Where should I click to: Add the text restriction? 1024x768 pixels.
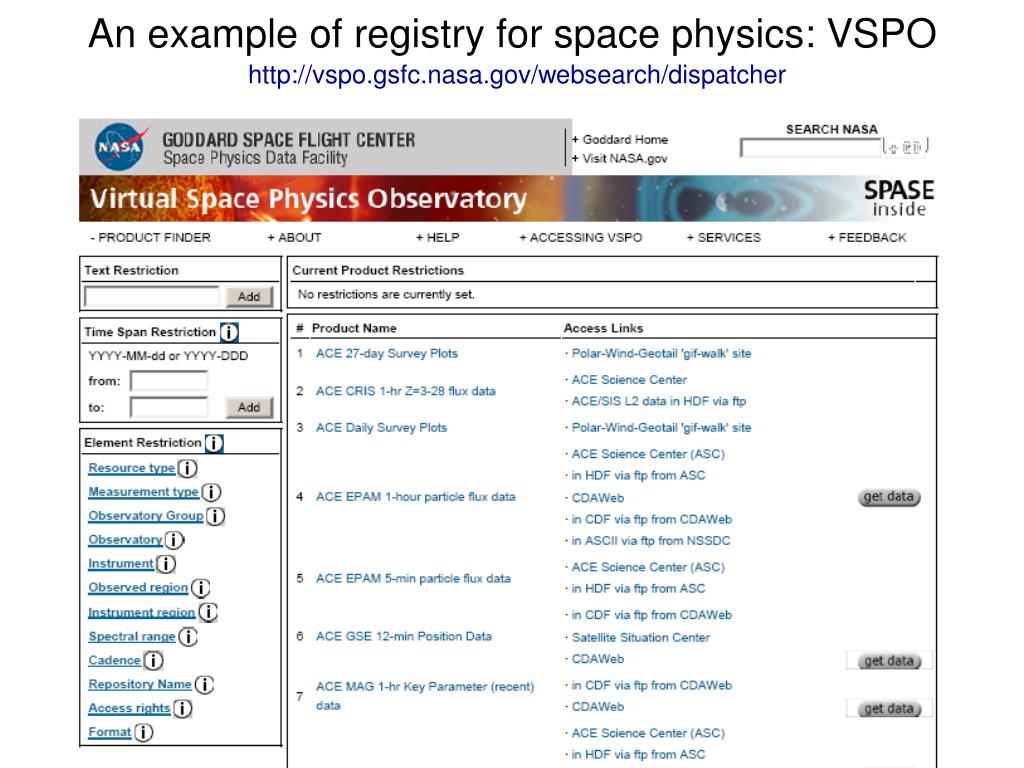click(x=249, y=296)
